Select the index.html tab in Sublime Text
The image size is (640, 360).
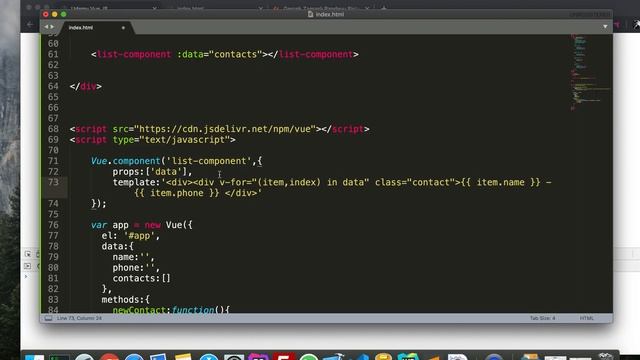81,27
